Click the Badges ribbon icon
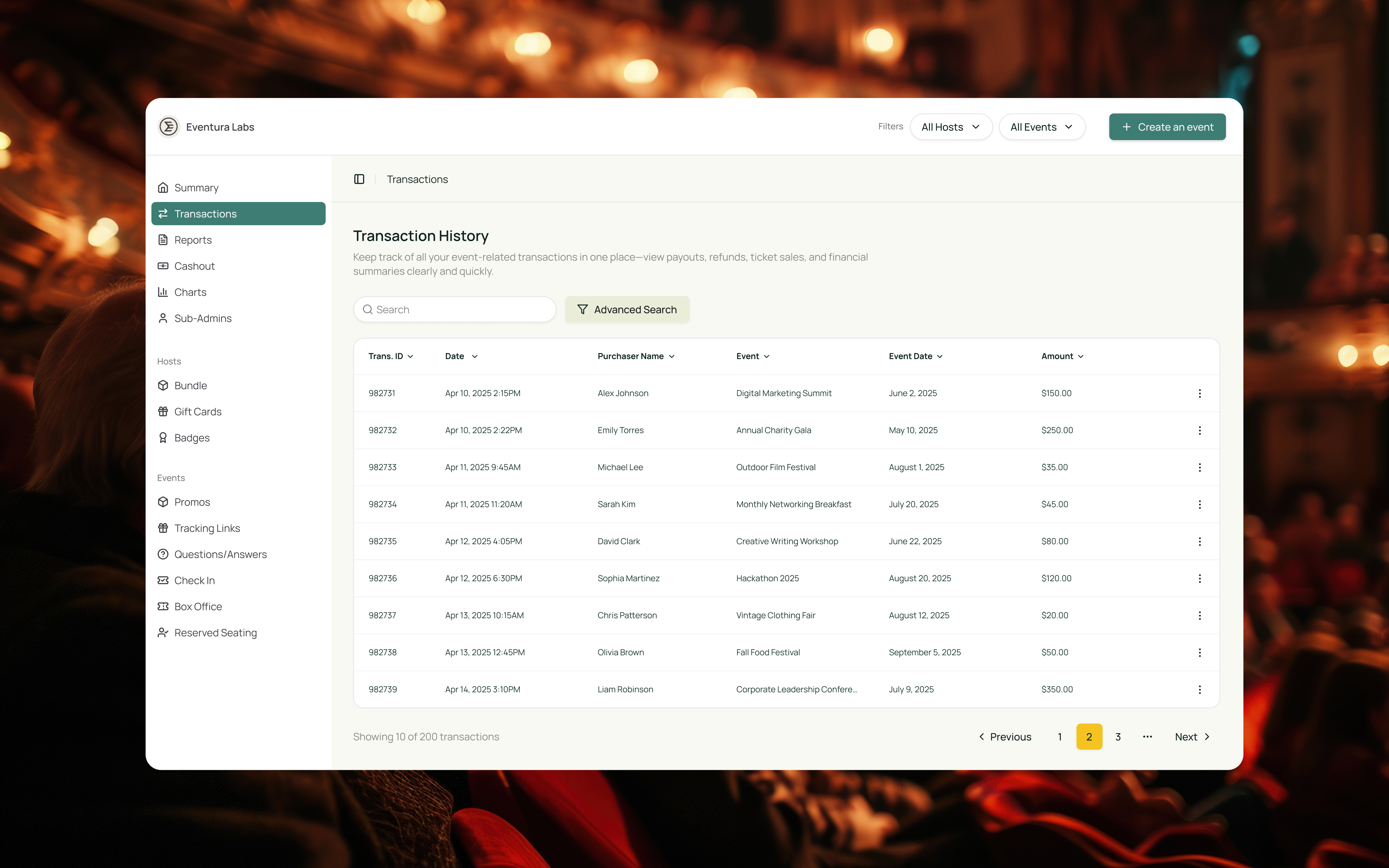 tap(163, 438)
